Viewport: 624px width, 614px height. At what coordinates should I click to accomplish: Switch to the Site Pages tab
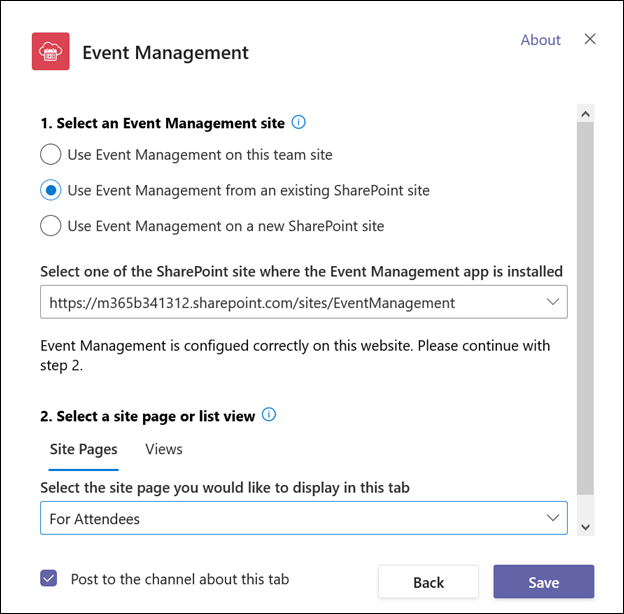click(x=84, y=449)
